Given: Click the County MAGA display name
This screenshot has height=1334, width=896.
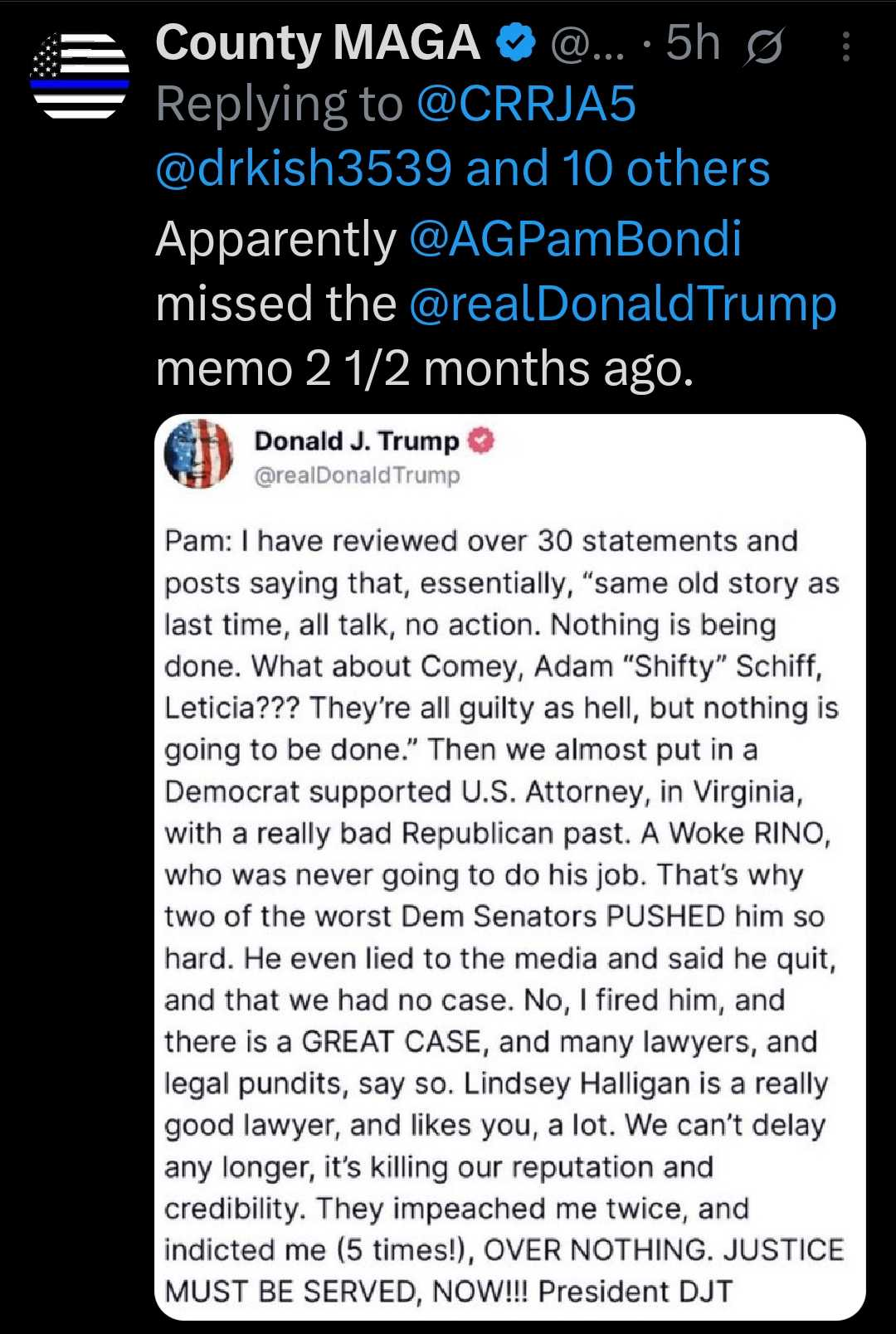Looking at the screenshot, I should [318, 43].
